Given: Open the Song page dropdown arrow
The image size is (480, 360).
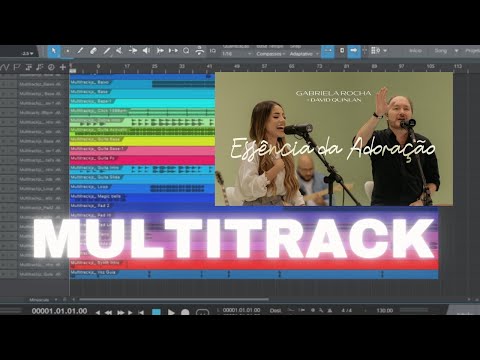Looking at the screenshot, I should click(456, 51).
